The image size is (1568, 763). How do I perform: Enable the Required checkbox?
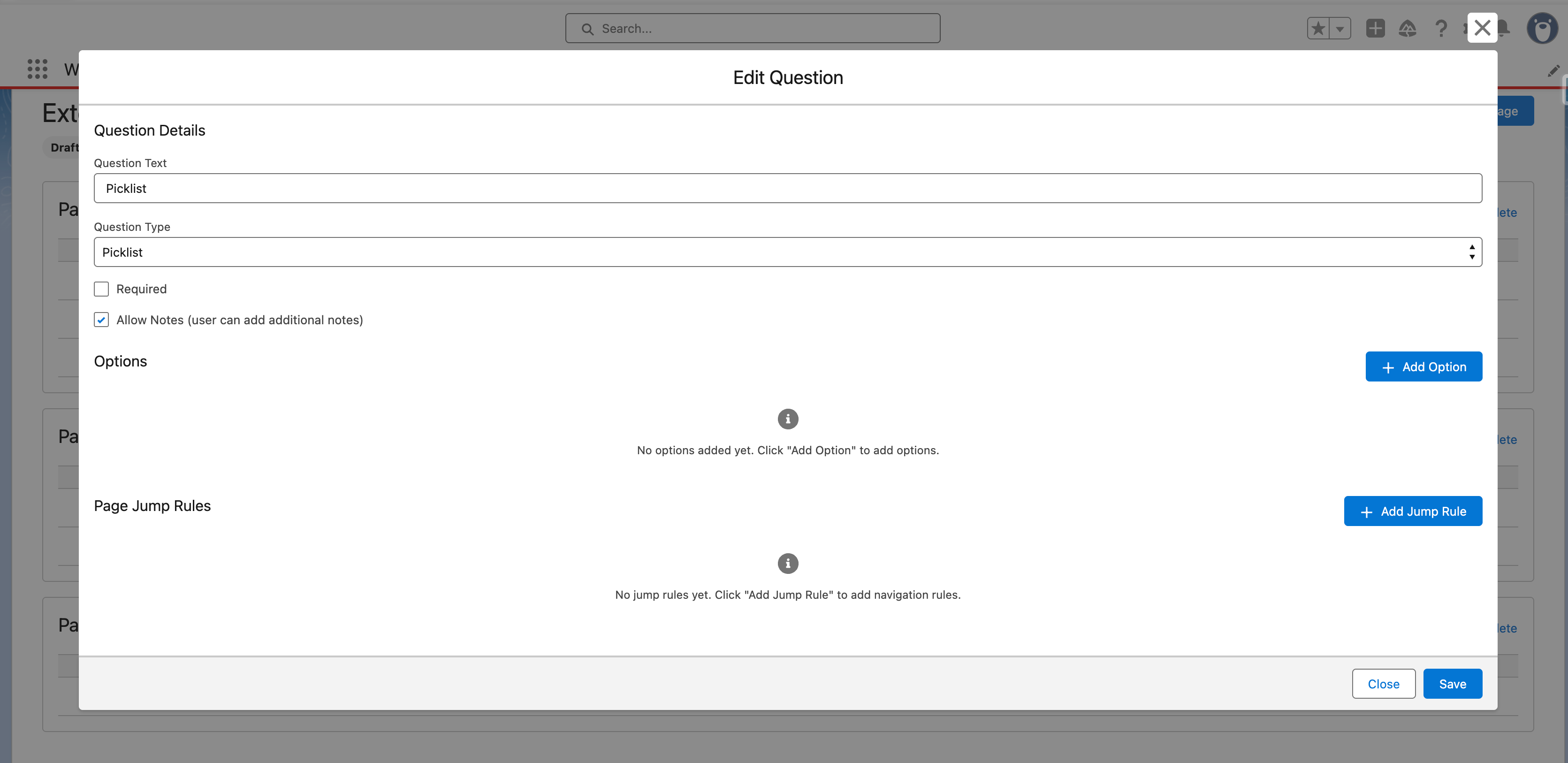pyautogui.click(x=102, y=289)
